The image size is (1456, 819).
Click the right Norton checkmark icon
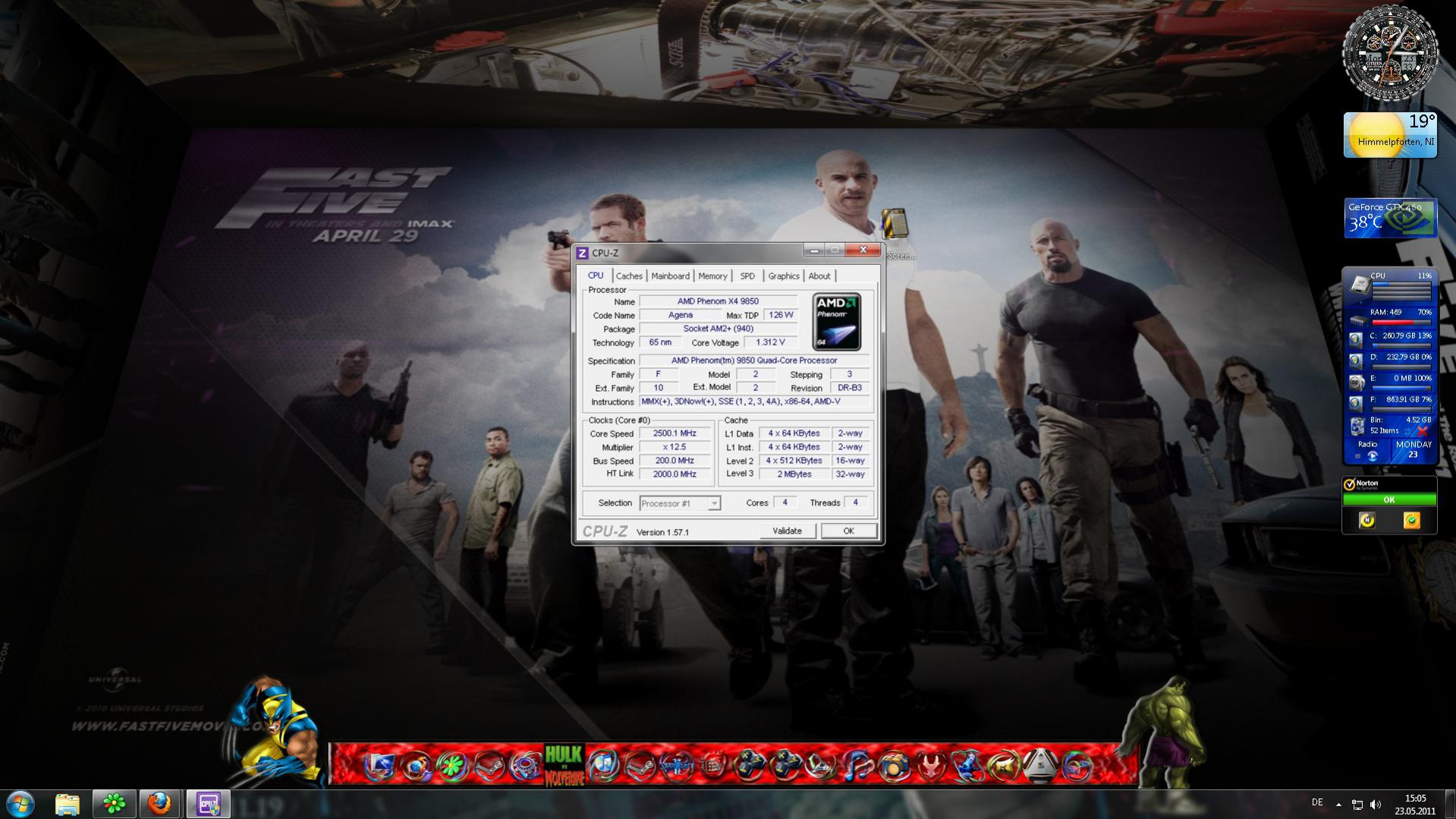click(x=1411, y=521)
